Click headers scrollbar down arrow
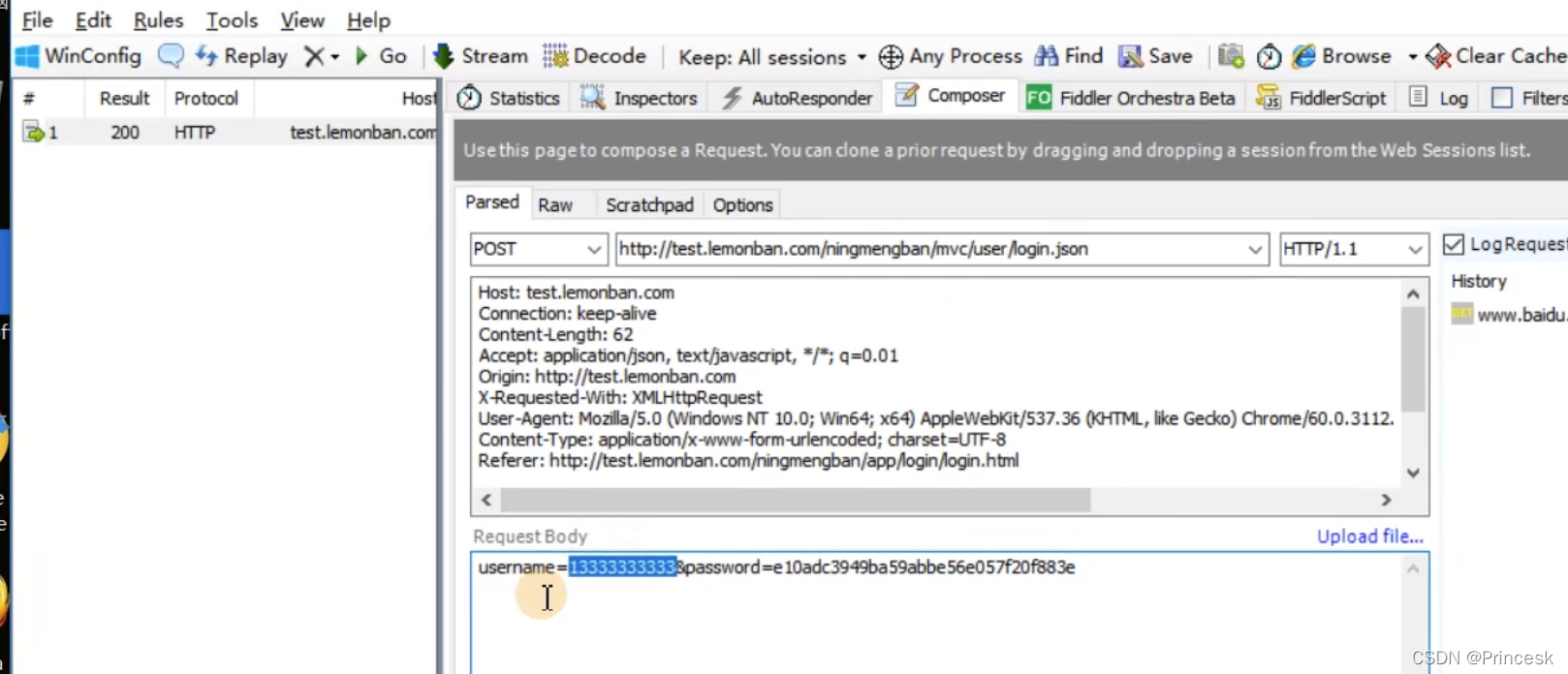The height and width of the screenshot is (674, 1568). [1413, 473]
